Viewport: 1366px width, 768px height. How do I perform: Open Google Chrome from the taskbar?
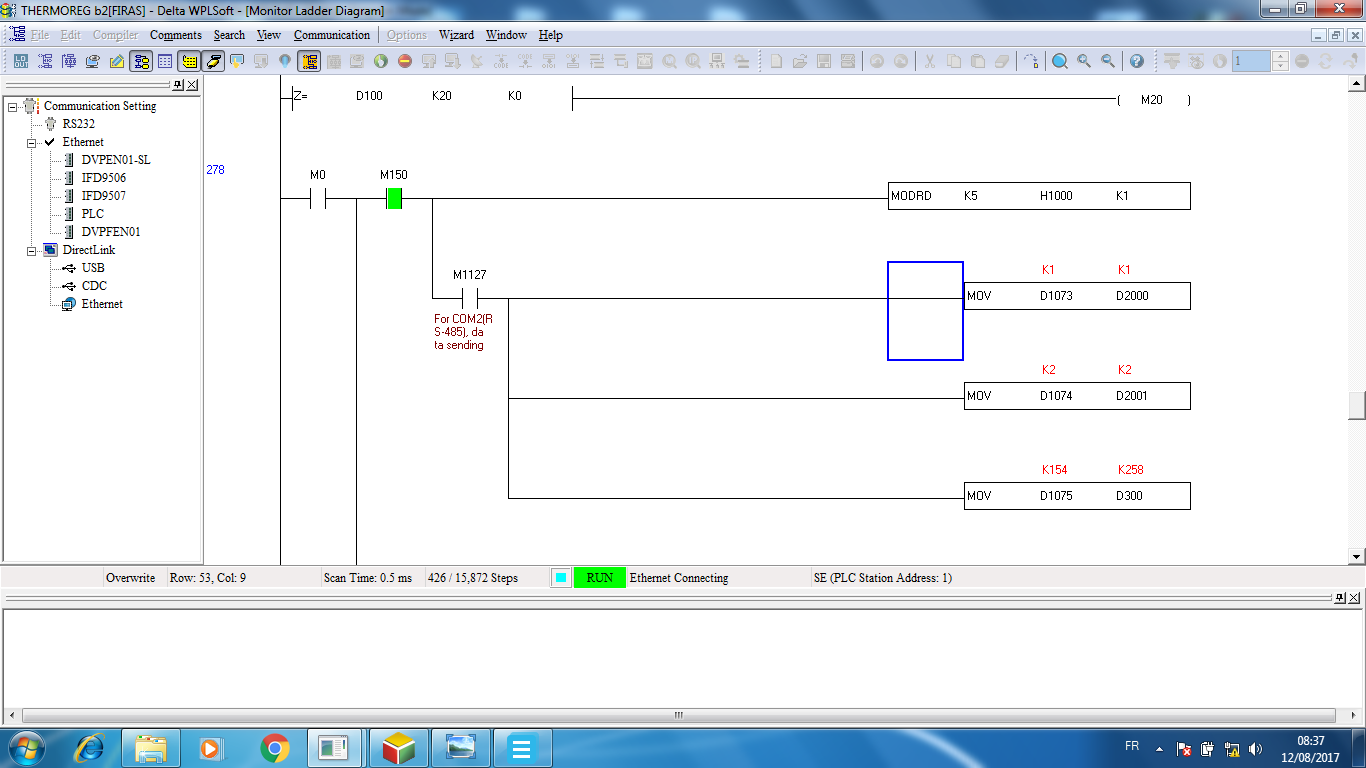pos(275,747)
